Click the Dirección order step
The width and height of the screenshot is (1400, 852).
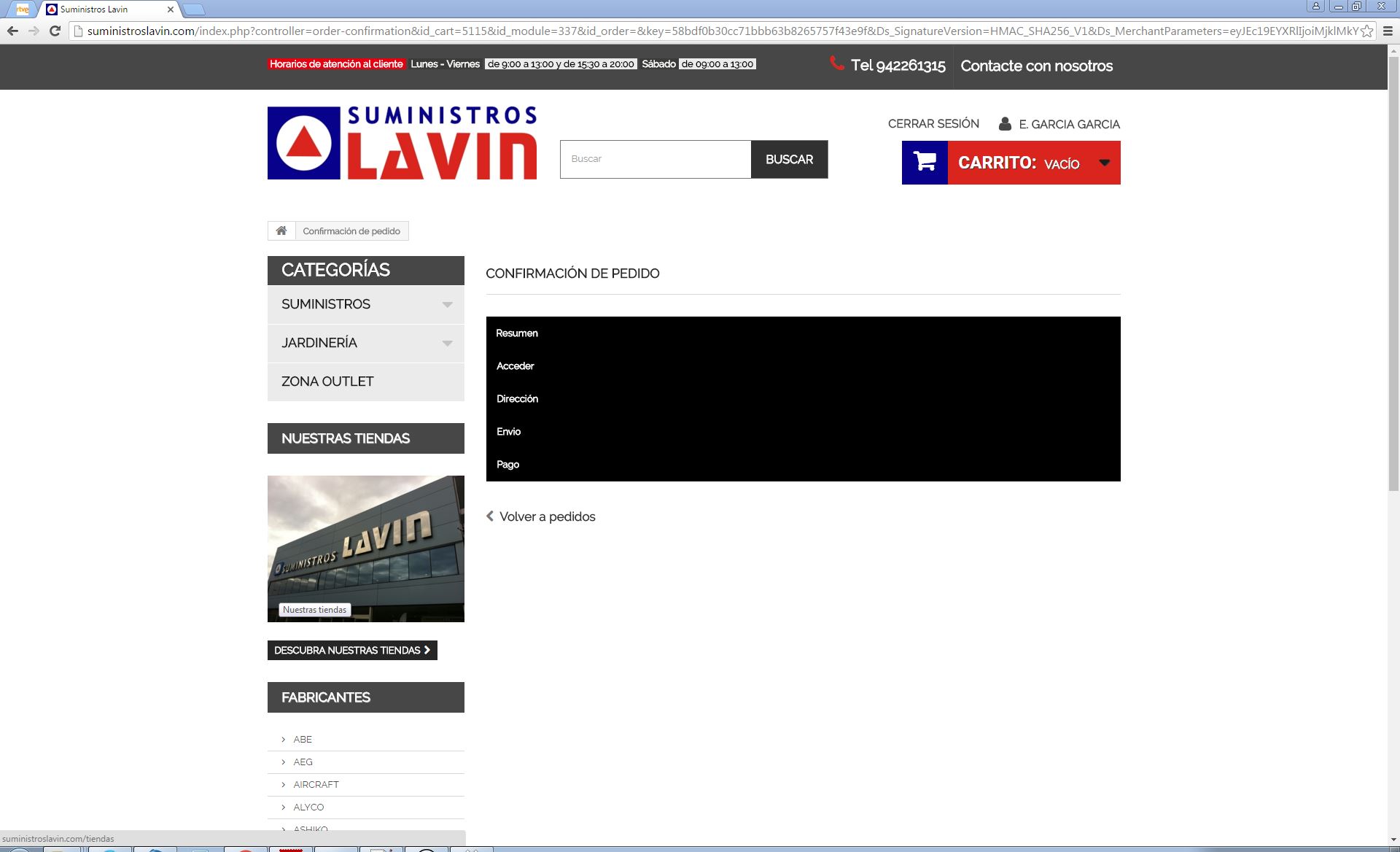pos(517,399)
